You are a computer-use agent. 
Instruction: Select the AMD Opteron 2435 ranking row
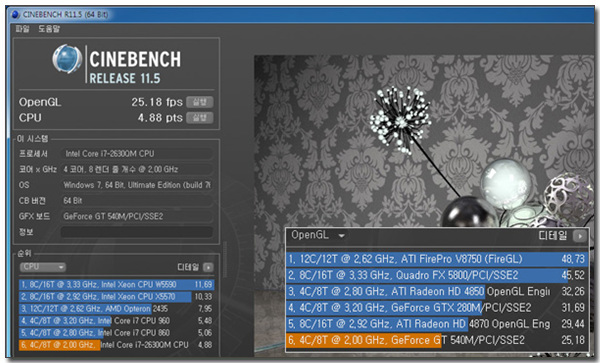click(116, 309)
